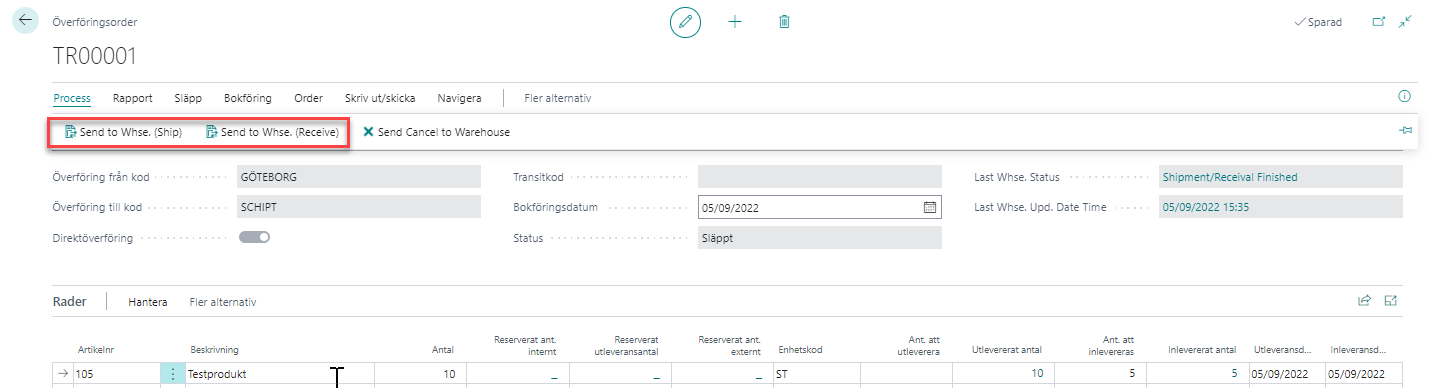Open row options menu for item 105
This screenshot has height=388, width=1439.
172,374
